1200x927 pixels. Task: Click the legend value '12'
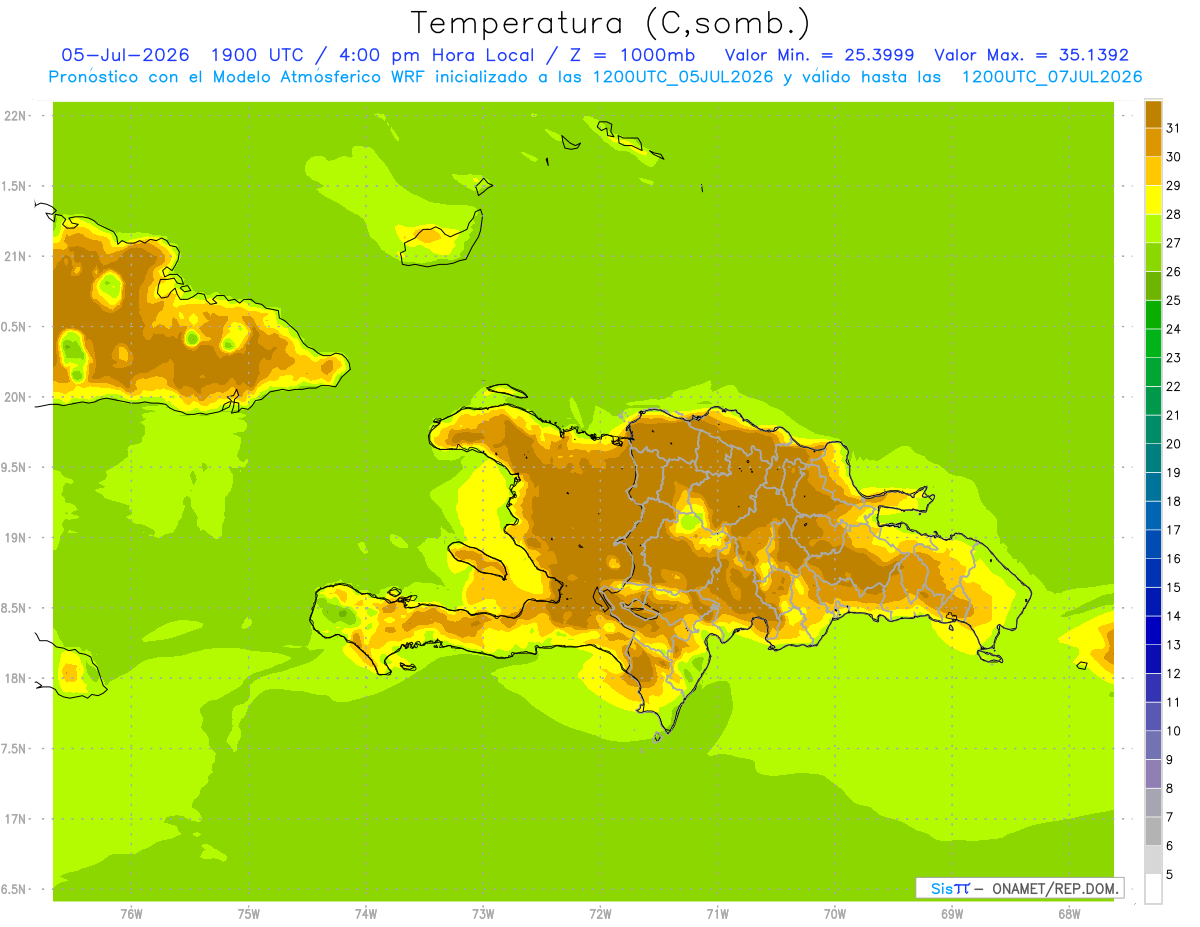pyautogui.click(x=1173, y=674)
